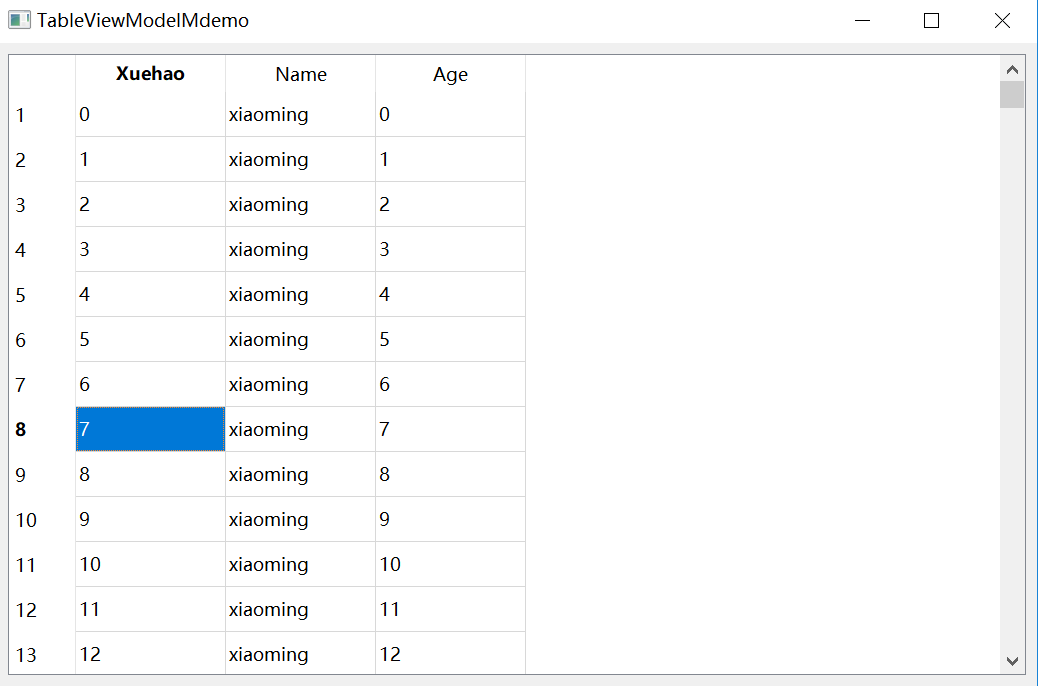Select the table's top-left corner button

[42, 74]
